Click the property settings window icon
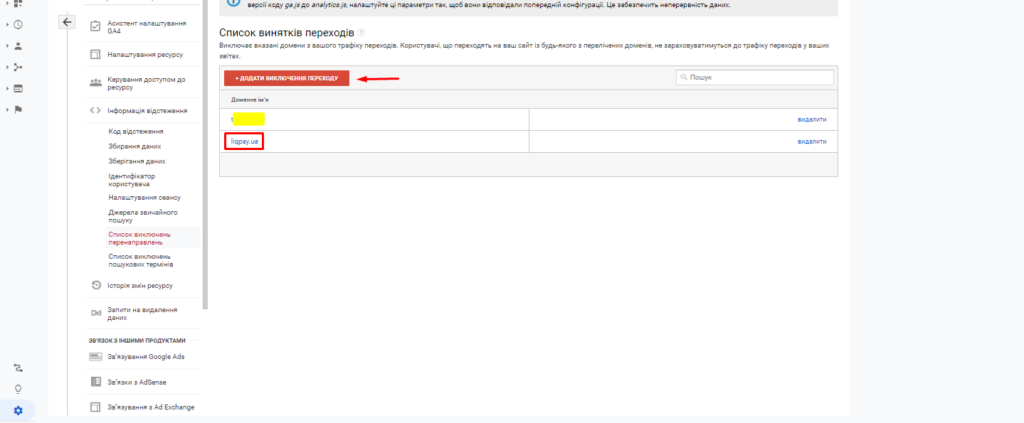 pos(95,54)
